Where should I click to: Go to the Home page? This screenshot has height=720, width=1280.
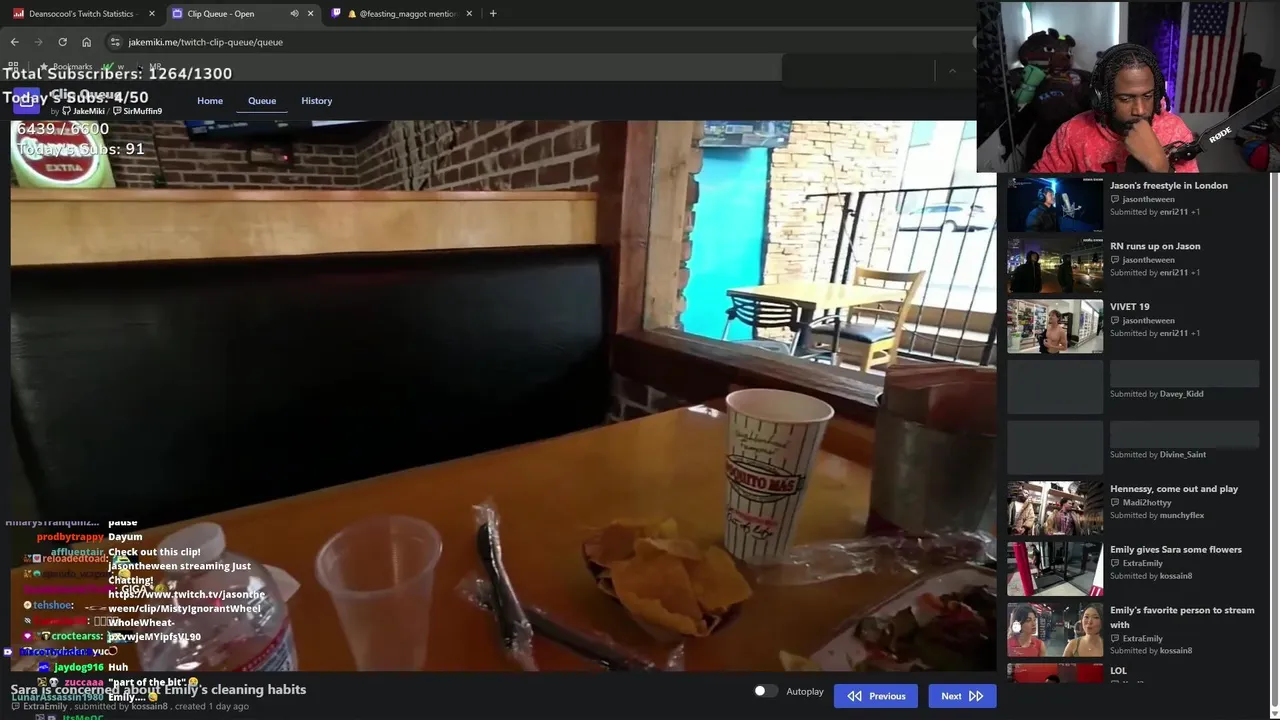coord(210,101)
